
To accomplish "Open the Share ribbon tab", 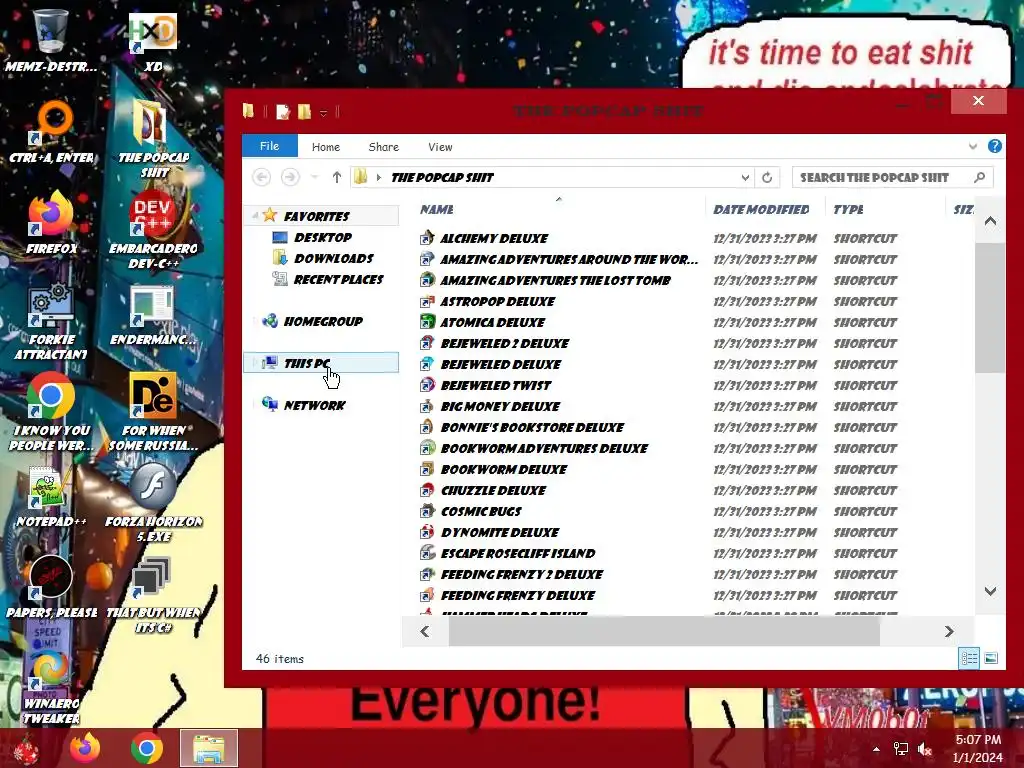I will coord(383,147).
